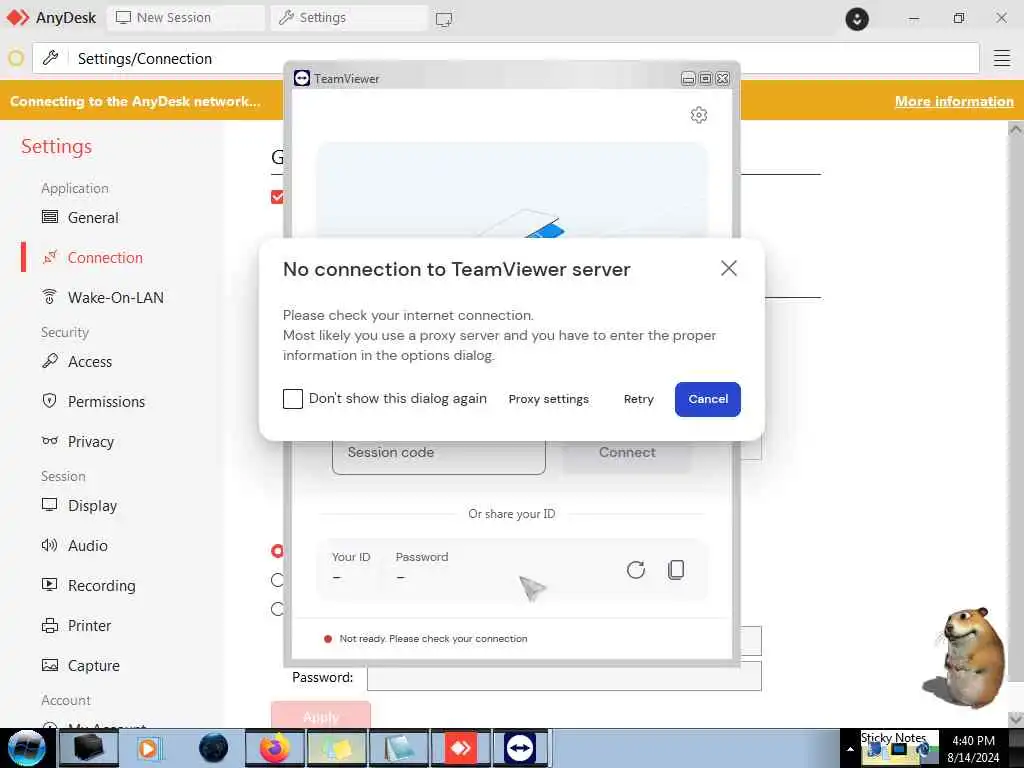
Task: Click the TeamViewer Connect button
Action: coord(627,453)
